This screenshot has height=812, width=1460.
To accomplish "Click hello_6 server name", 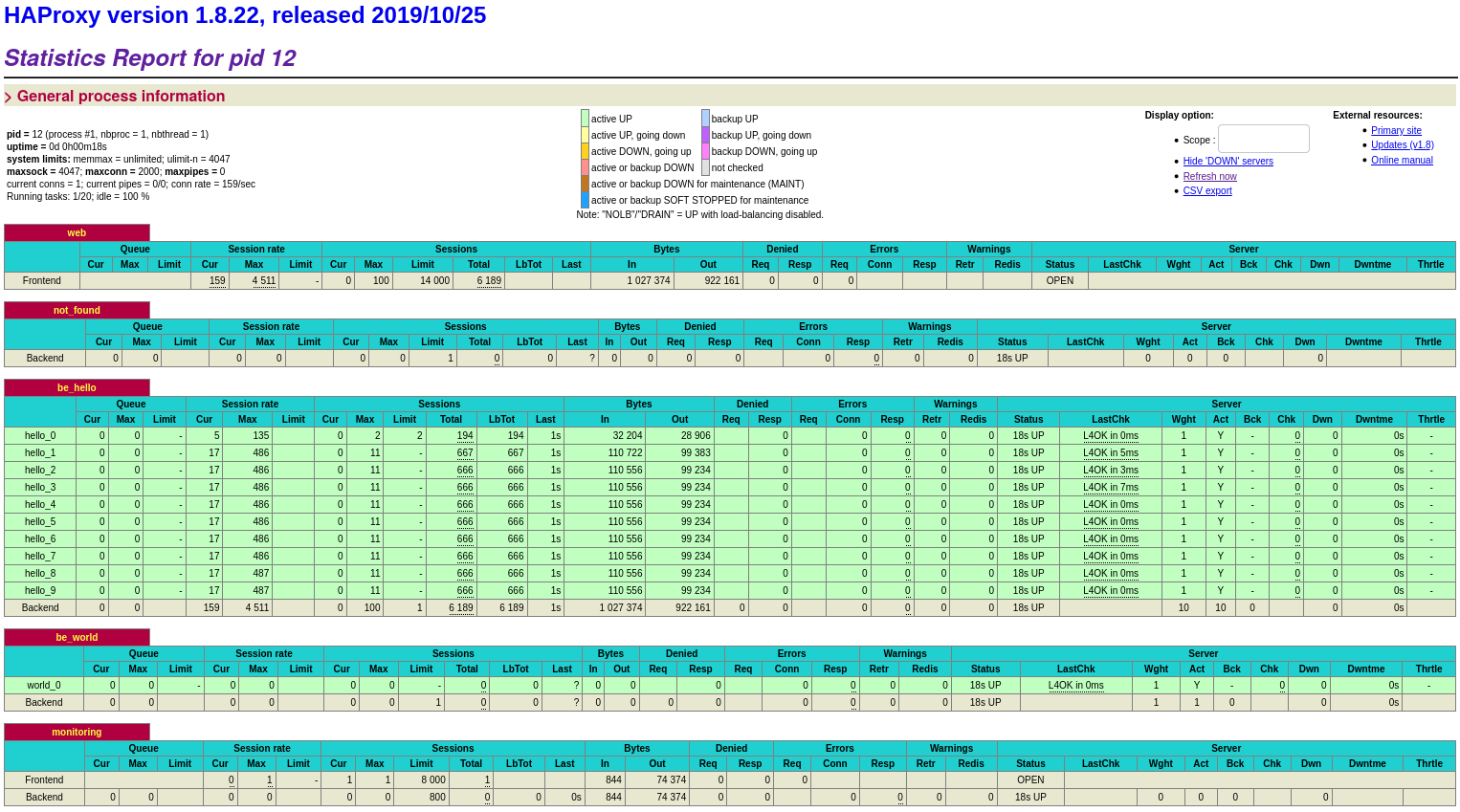I will pyautogui.click(x=40, y=538).
